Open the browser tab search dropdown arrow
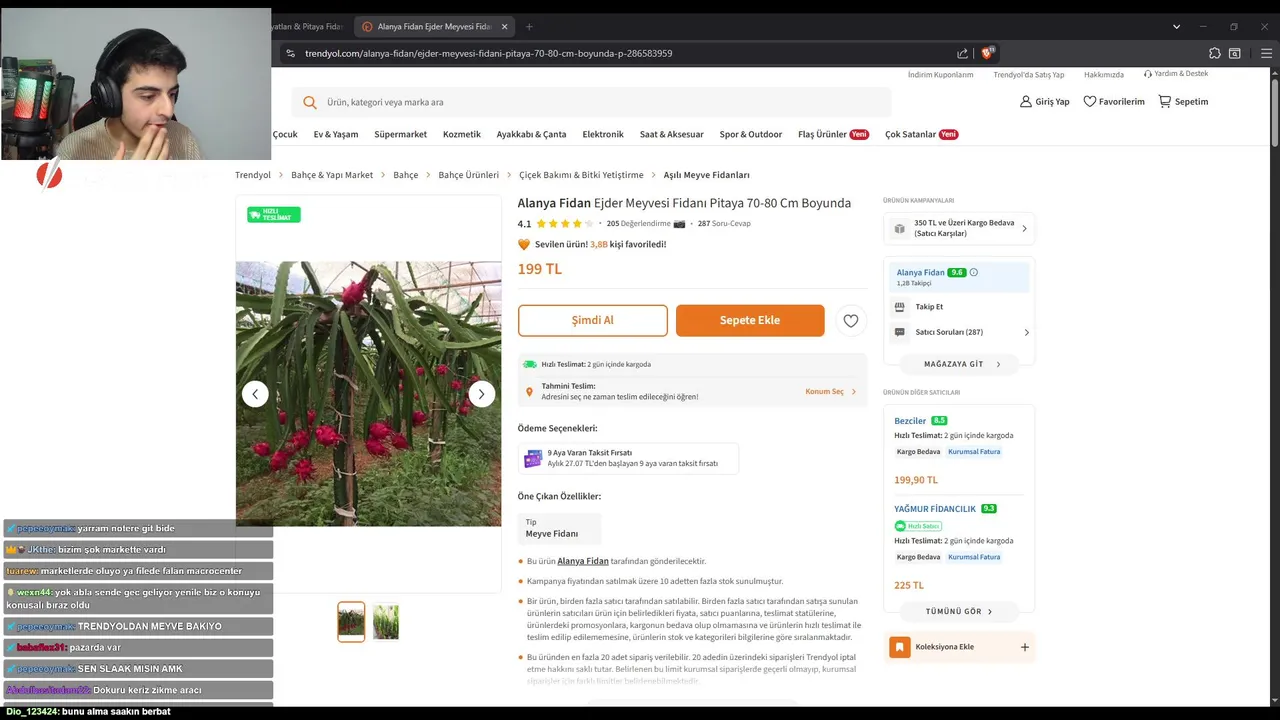This screenshot has height=720, width=1280. click(1176, 27)
